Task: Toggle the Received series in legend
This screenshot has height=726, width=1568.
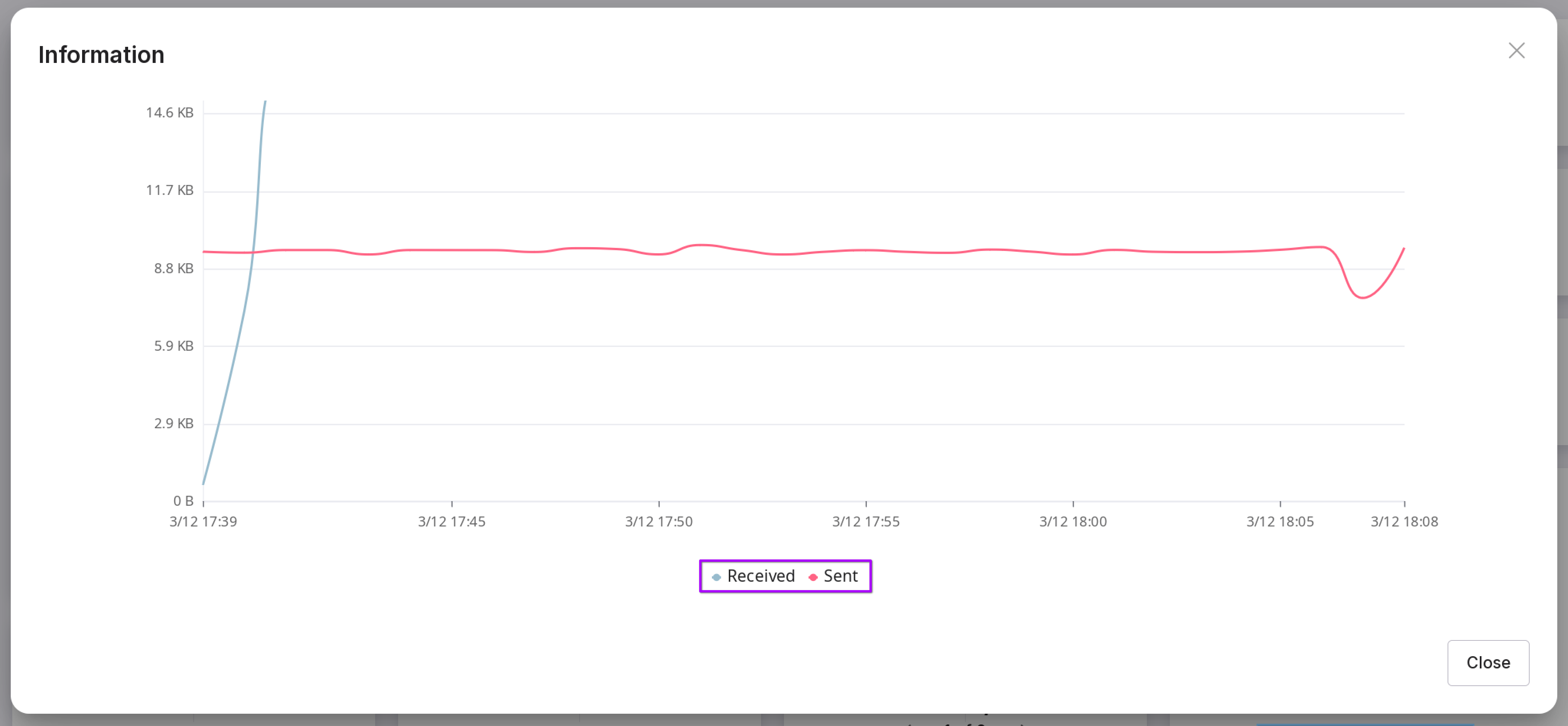Action: pos(760,576)
